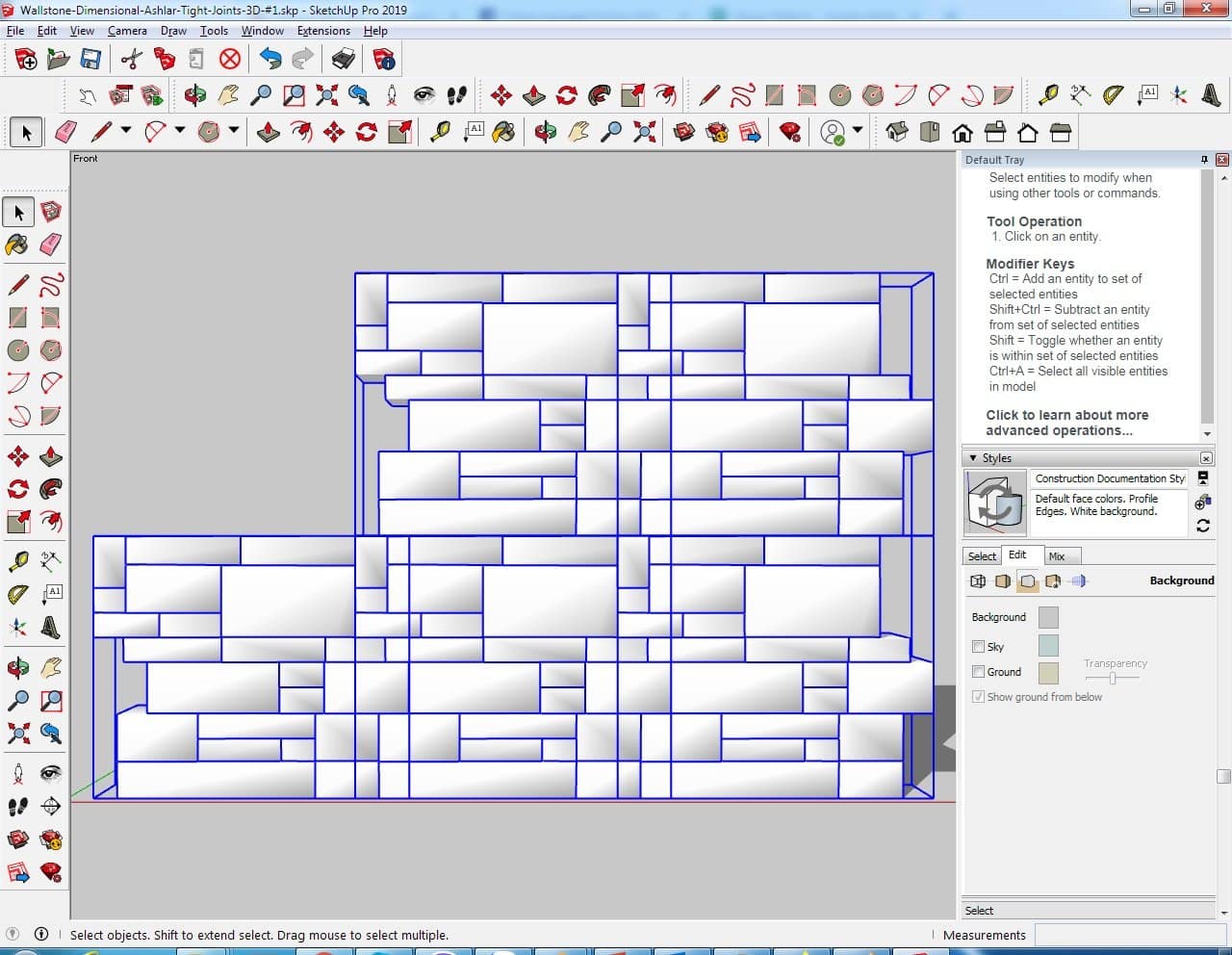Click Create new style icon
The image size is (1232, 955).
(1202, 503)
